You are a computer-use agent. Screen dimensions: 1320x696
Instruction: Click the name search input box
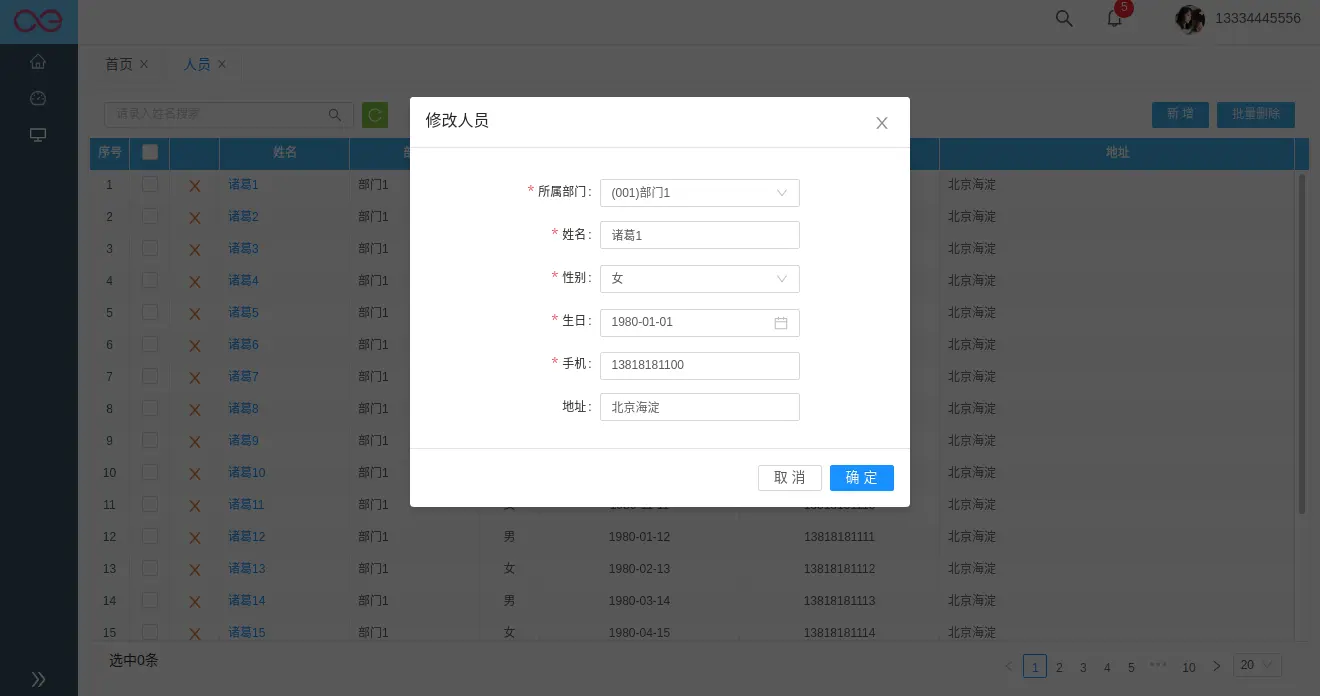[x=229, y=115]
